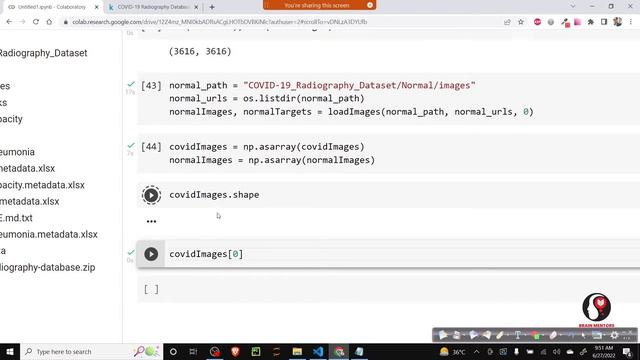The width and height of the screenshot is (640, 360).
Task: Select the radiography-database.zip file
Action: pos(48,267)
